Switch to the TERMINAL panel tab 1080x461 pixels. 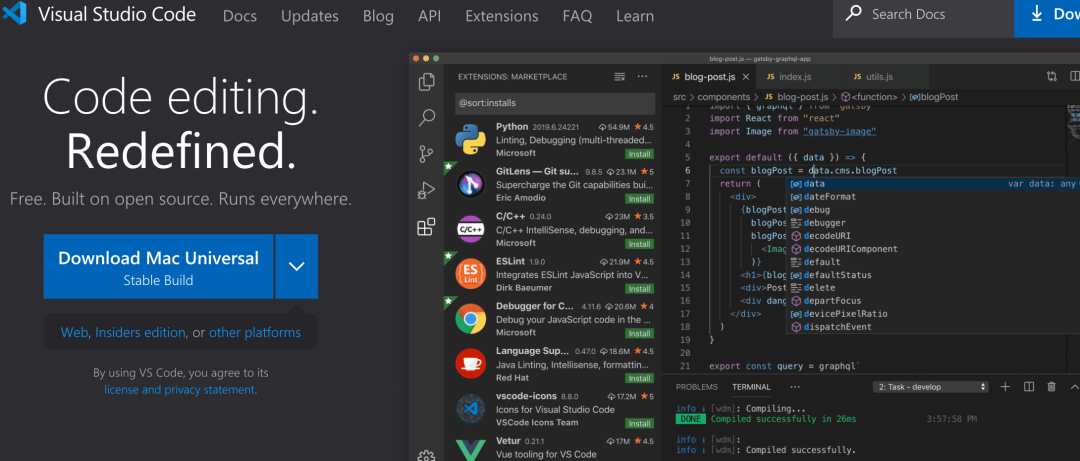751,387
